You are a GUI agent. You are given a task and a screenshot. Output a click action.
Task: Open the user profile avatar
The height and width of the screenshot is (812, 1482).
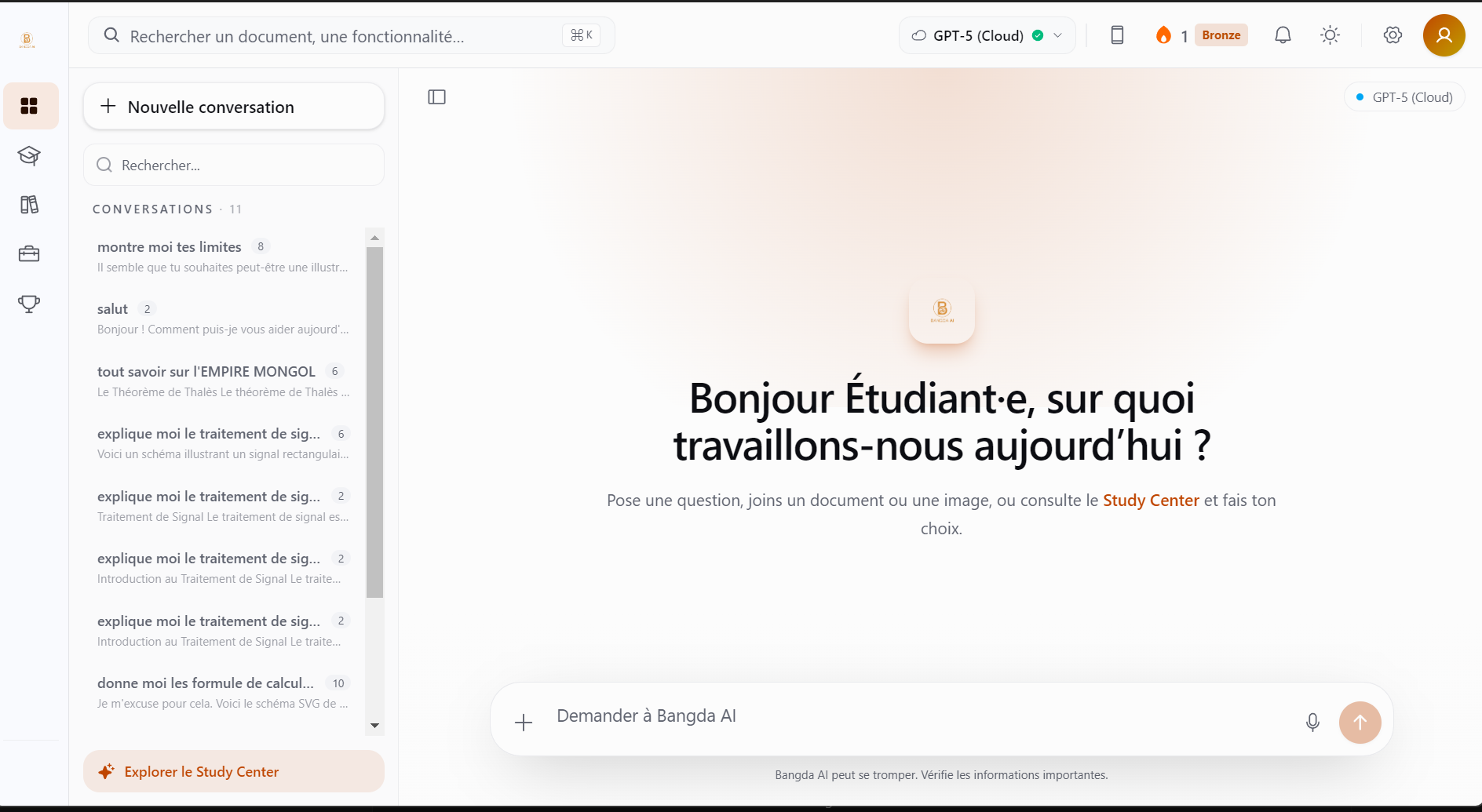pos(1444,35)
